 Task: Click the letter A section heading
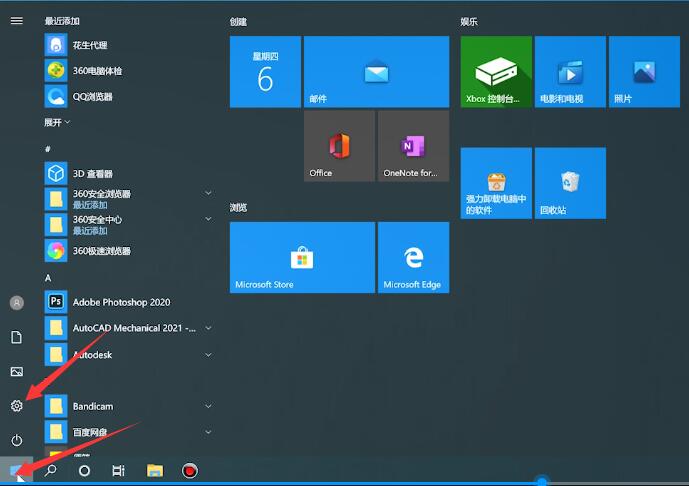[x=48, y=278]
